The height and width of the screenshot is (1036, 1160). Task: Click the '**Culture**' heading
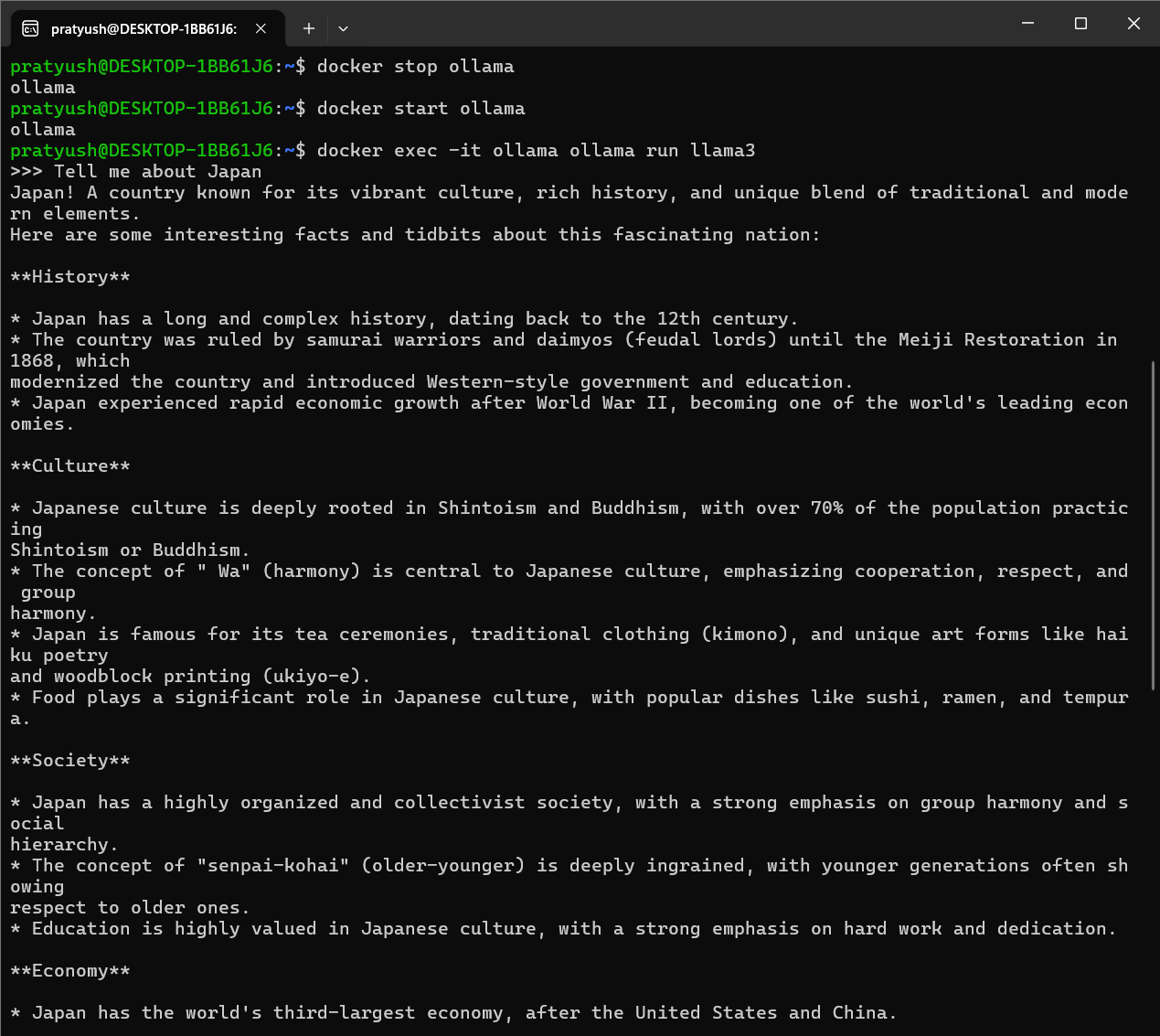(x=69, y=465)
